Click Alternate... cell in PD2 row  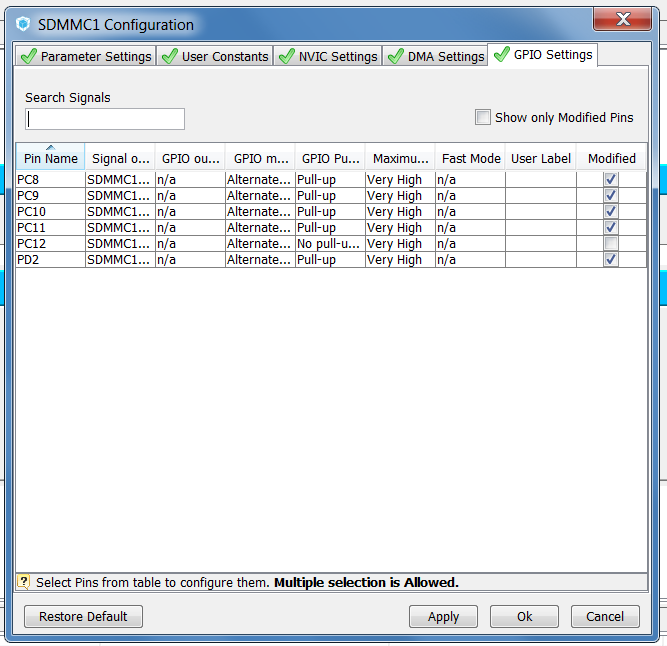[x=261, y=259]
